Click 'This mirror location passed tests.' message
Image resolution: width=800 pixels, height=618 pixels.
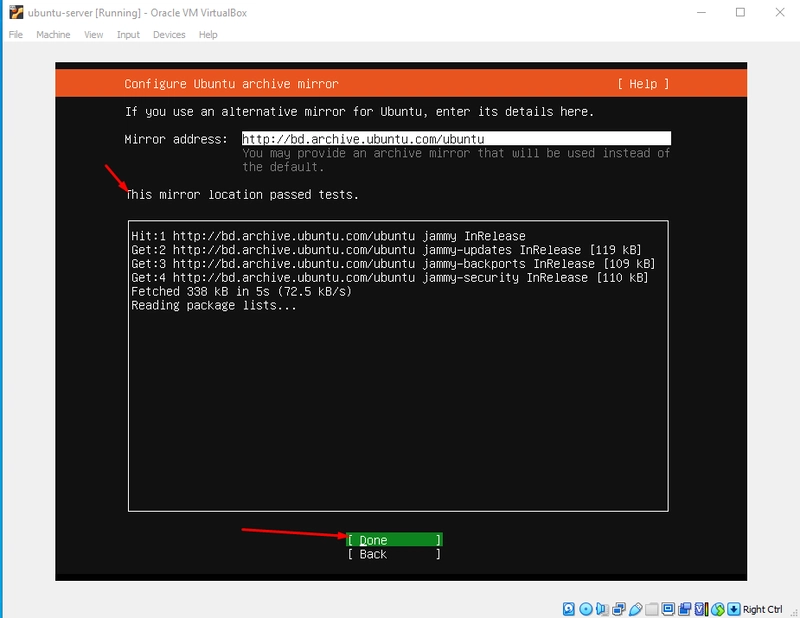tap(242, 194)
